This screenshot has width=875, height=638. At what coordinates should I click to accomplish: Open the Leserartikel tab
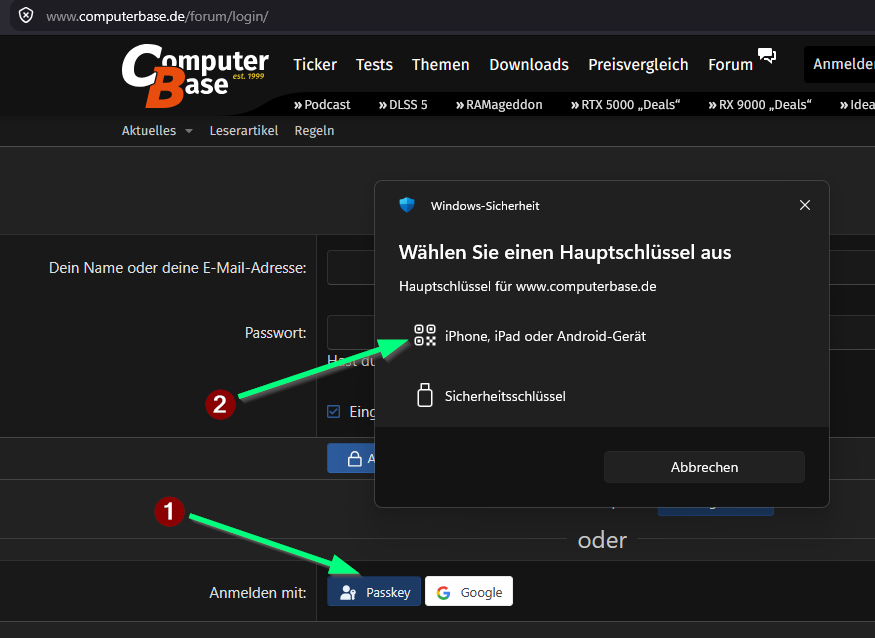[244, 131]
